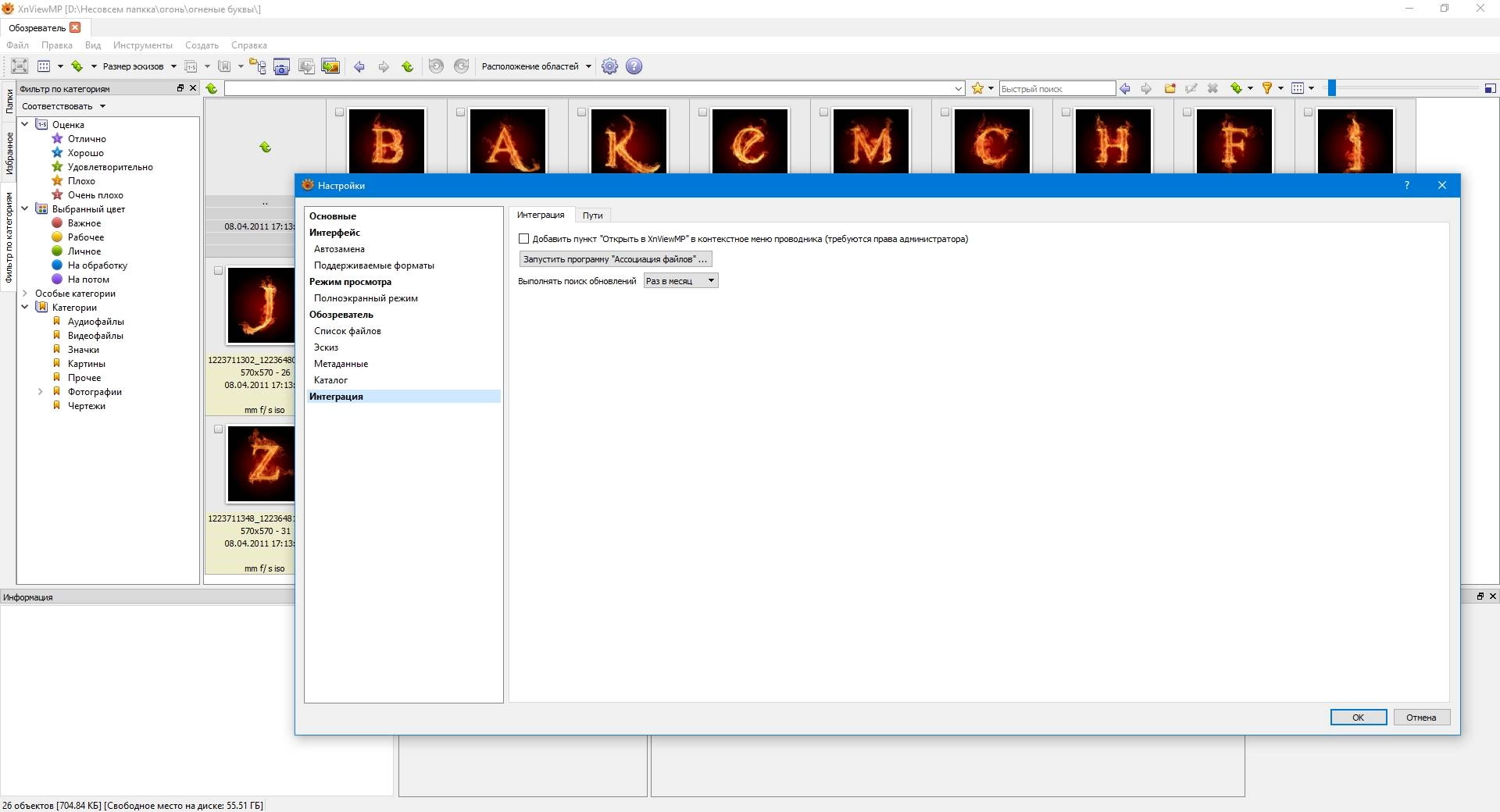The width and height of the screenshot is (1500, 812).
Task: Tick checkbox on the letter J thumbnail
Action: pos(218,271)
